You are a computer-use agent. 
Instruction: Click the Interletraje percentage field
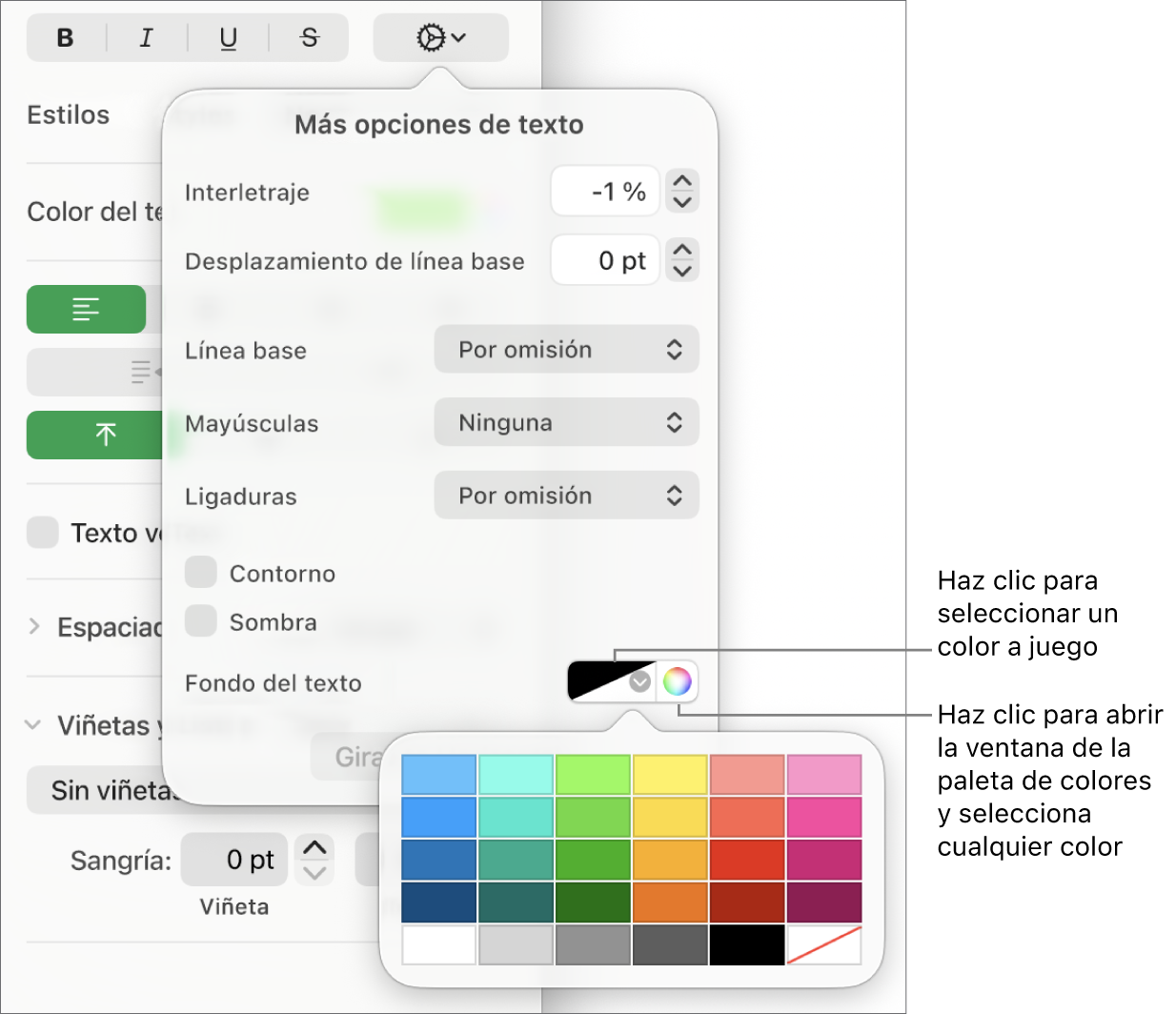[605, 192]
